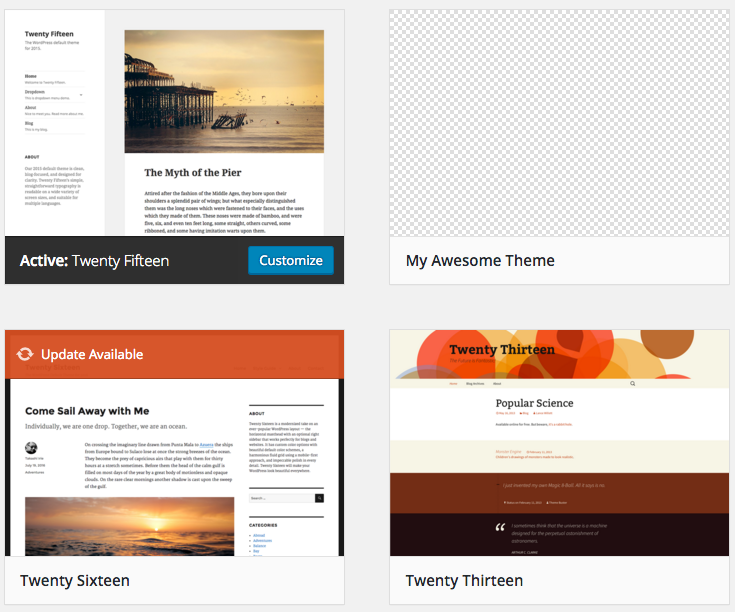Click the search icon in Twenty Thirteen preview
The width and height of the screenshot is (735, 612).
coord(632,383)
